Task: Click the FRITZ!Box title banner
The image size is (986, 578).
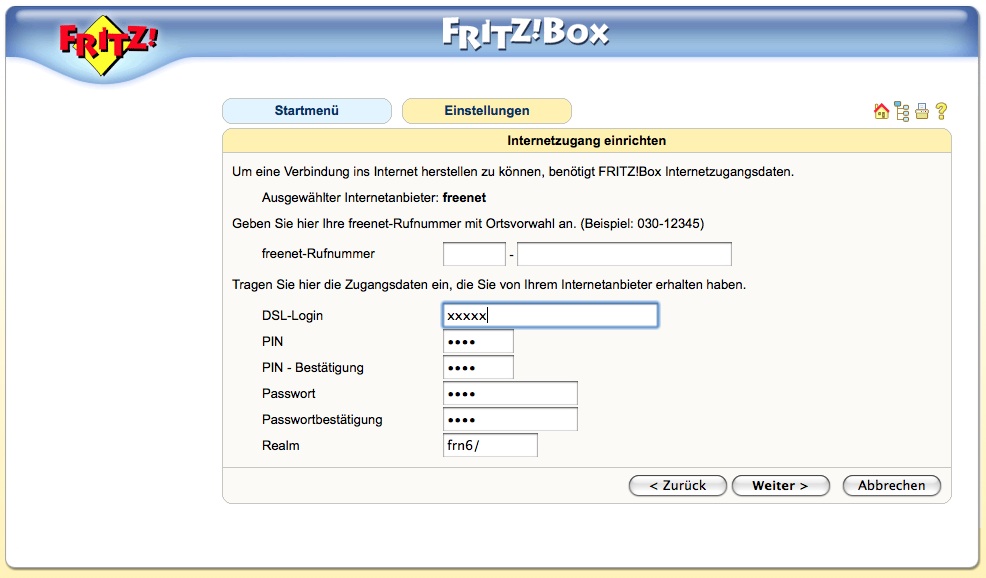Action: (526, 32)
